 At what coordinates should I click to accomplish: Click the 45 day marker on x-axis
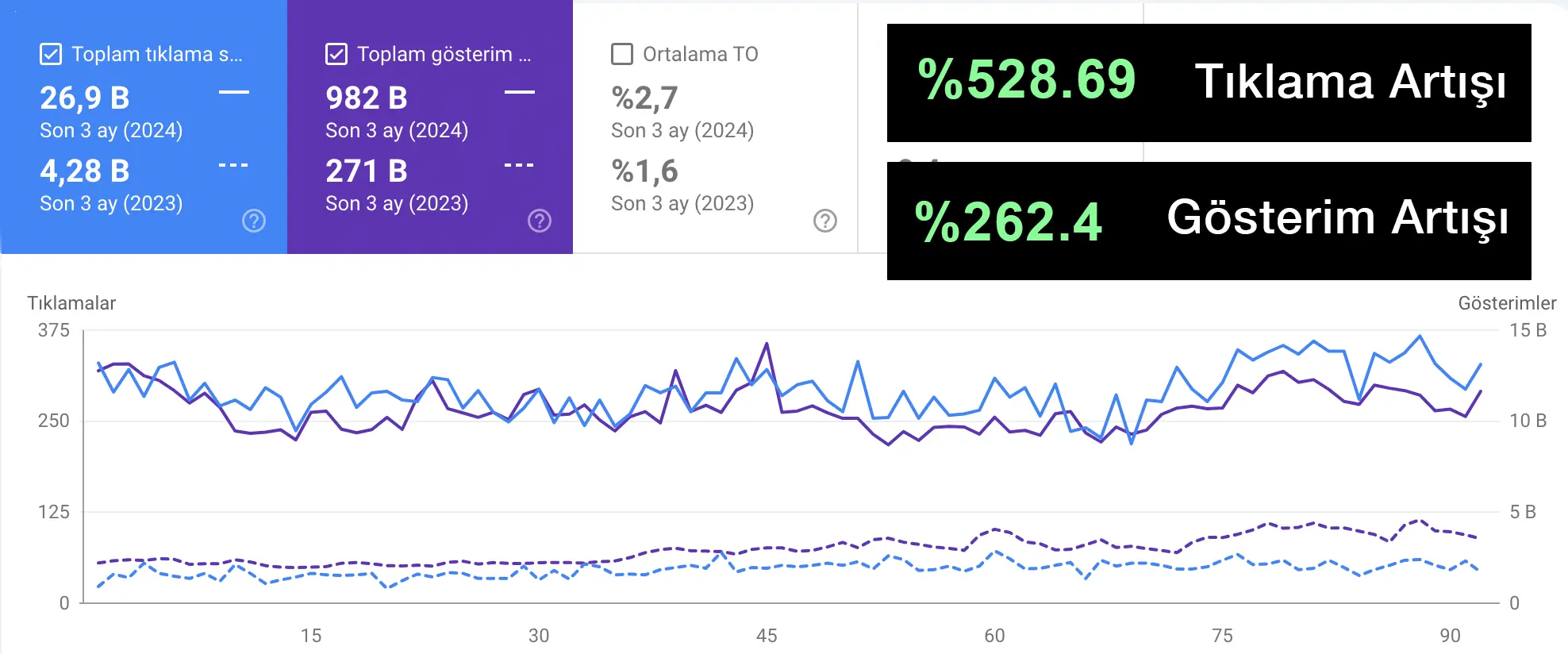(x=767, y=636)
